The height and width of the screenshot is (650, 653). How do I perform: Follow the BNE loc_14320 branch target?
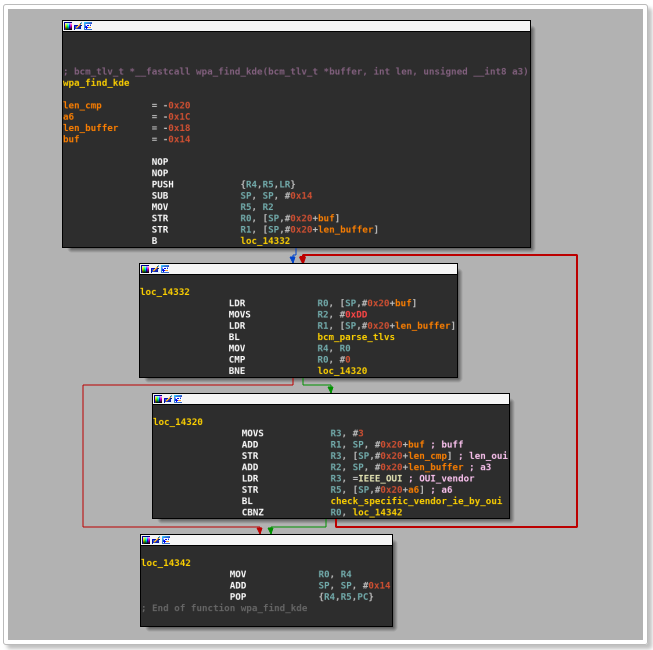coord(342,371)
